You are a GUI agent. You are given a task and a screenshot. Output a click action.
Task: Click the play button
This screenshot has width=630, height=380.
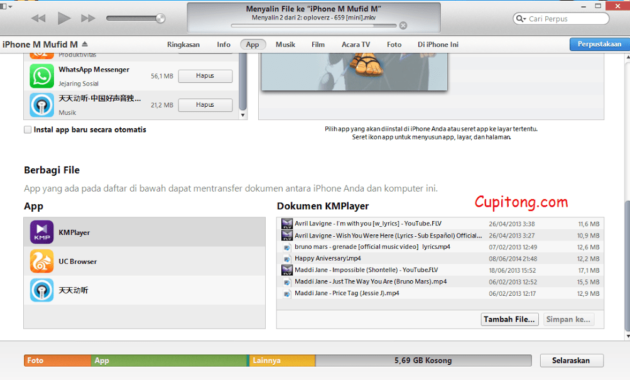click(63, 18)
